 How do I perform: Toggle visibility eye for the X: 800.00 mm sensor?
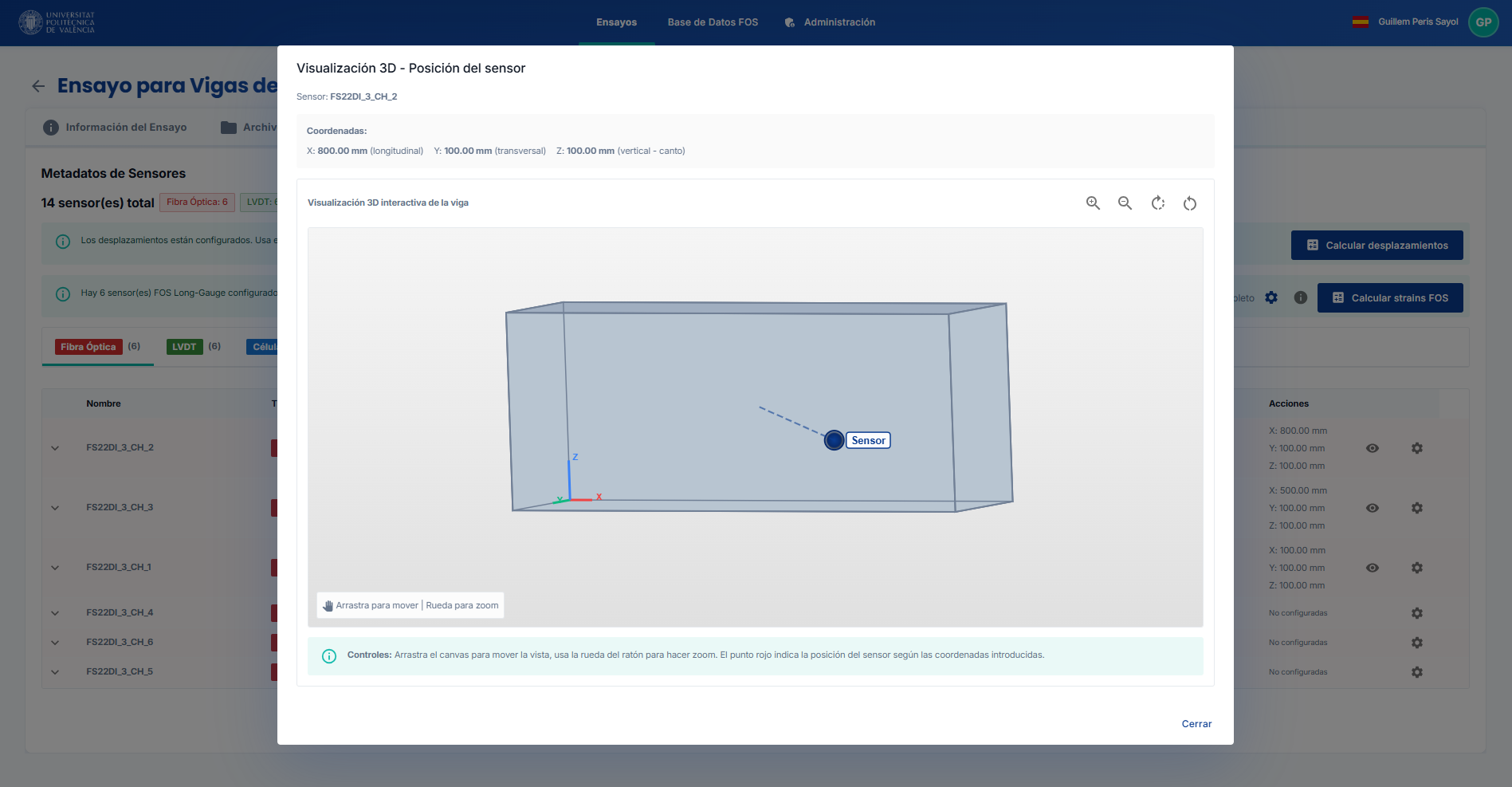click(x=1373, y=447)
